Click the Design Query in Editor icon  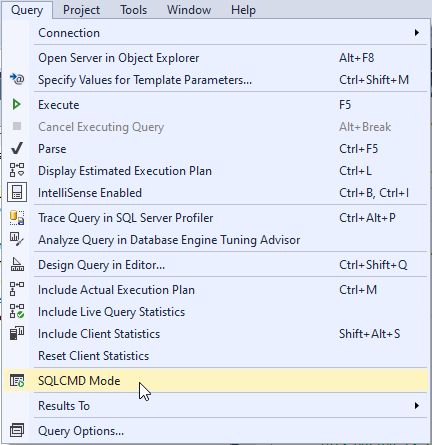tap(17, 265)
